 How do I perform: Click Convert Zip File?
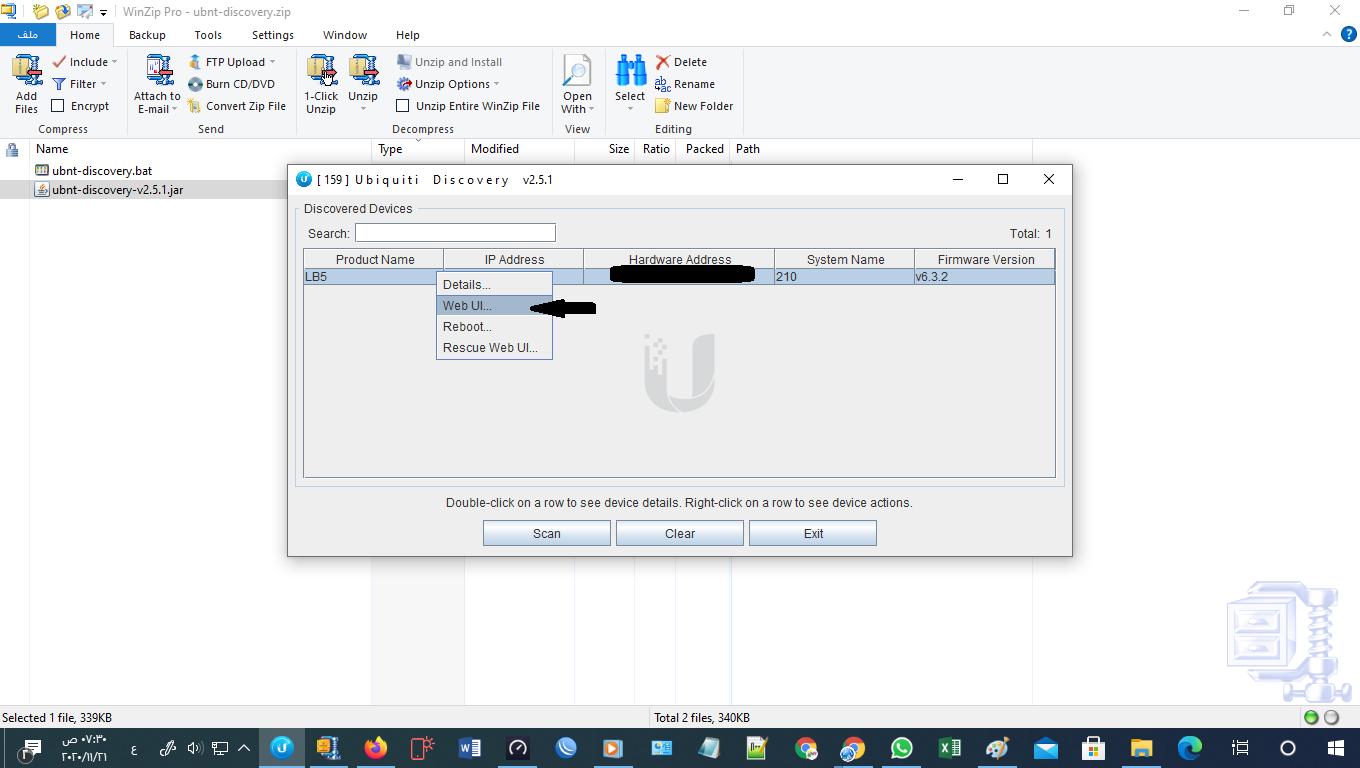coord(236,106)
